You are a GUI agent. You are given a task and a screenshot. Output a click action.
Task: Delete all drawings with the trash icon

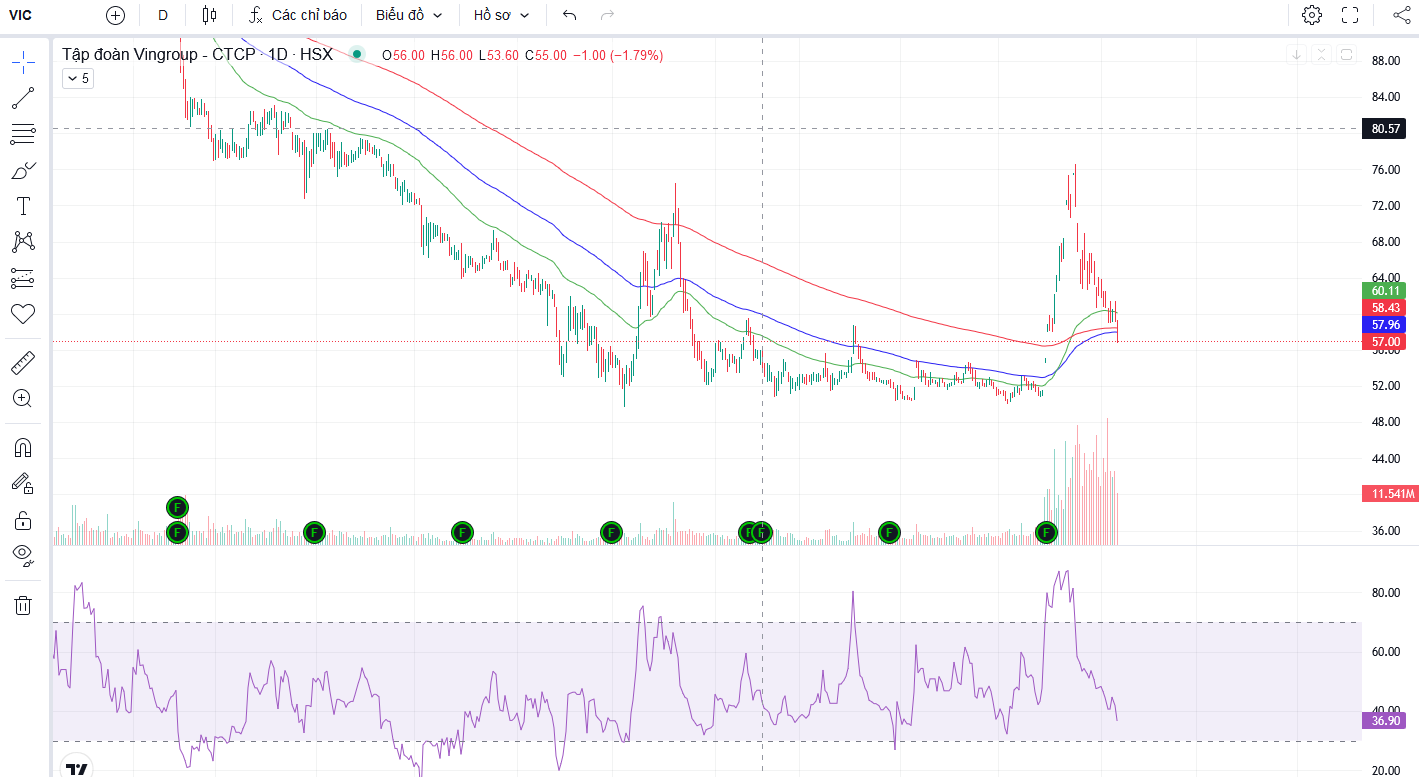(23, 605)
